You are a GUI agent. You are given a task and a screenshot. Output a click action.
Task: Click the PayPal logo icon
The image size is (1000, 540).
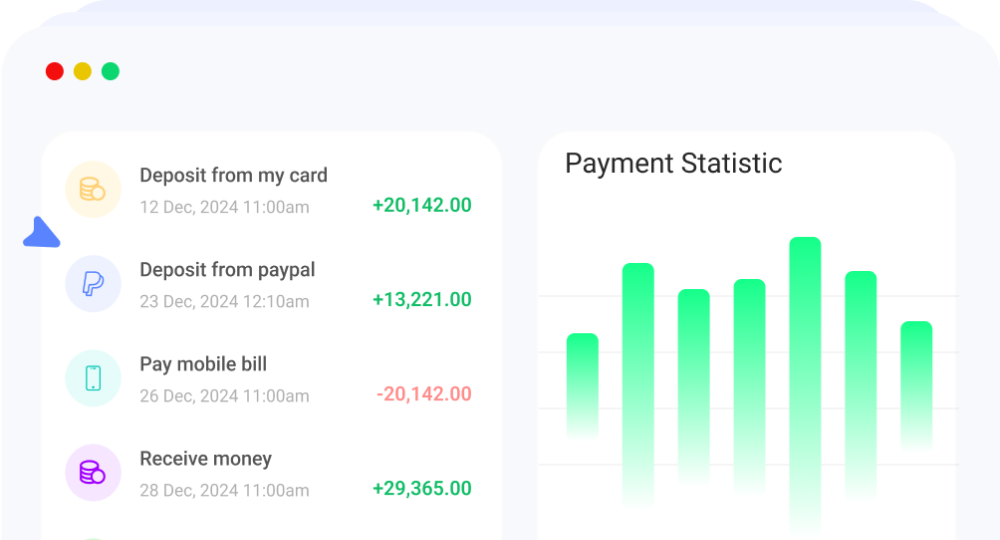(93, 284)
